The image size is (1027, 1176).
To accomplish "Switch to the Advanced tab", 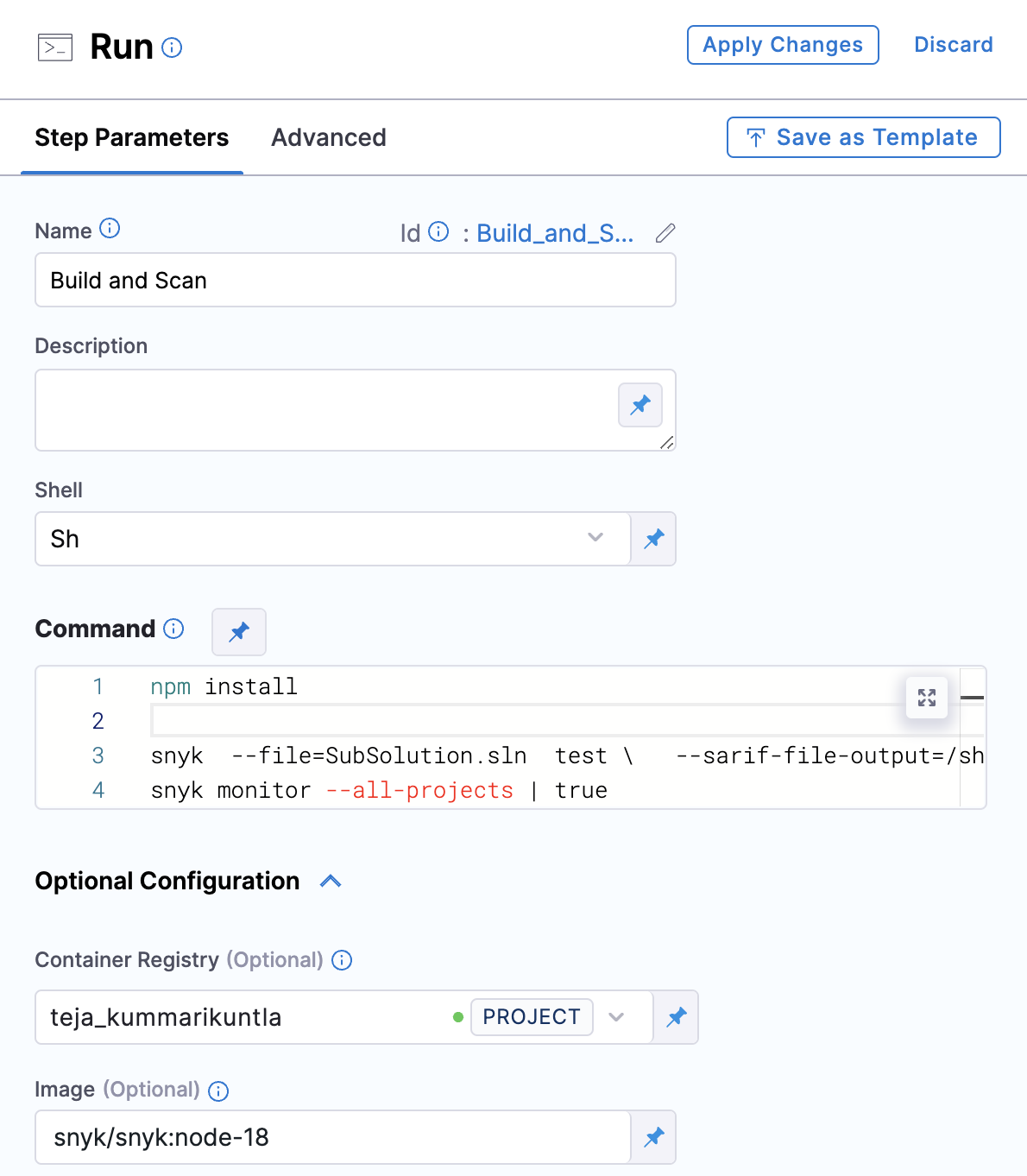I will (328, 138).
